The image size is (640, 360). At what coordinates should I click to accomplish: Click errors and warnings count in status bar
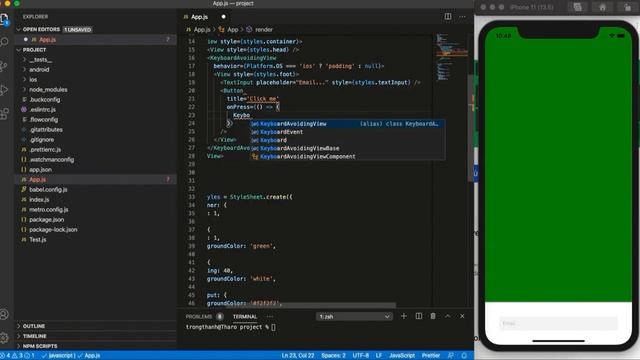[18, 356]
